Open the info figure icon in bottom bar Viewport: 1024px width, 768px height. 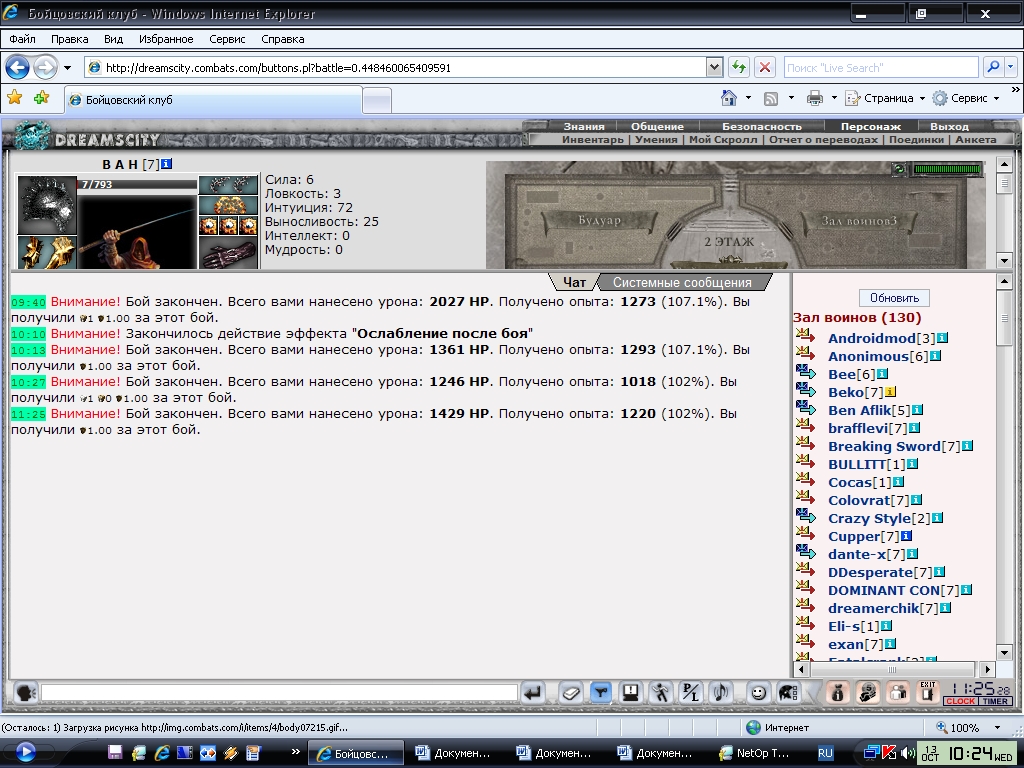pos(838,692)
